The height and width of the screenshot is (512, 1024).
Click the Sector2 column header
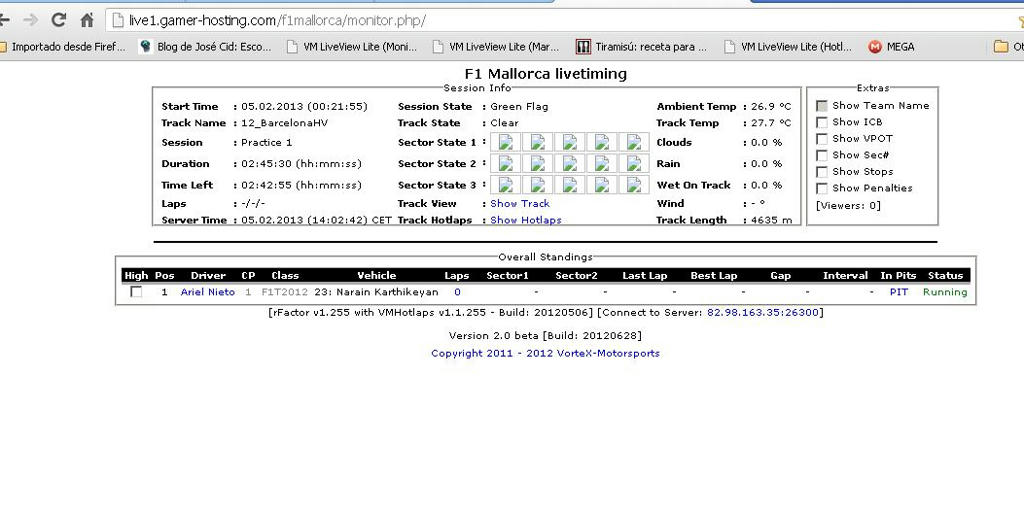click(x=576, y=276)
